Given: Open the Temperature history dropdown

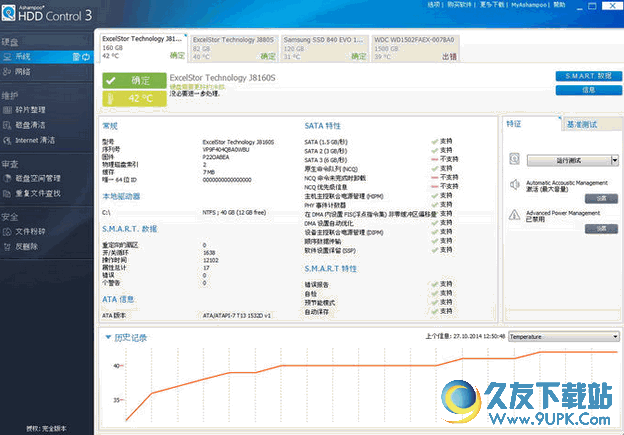Looking at the screenshot, I should tap(564, 337).
